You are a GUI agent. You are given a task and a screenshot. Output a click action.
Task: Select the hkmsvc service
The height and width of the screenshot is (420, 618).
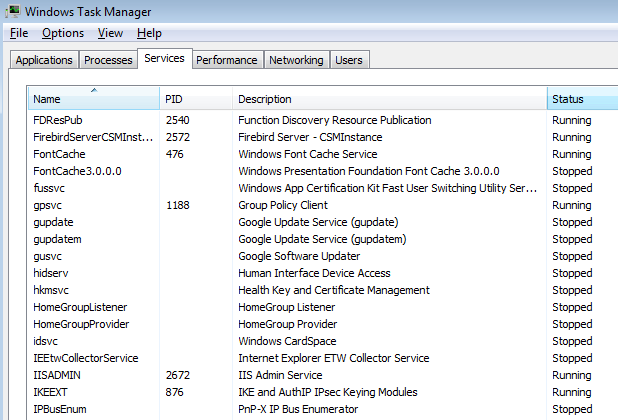51,290
